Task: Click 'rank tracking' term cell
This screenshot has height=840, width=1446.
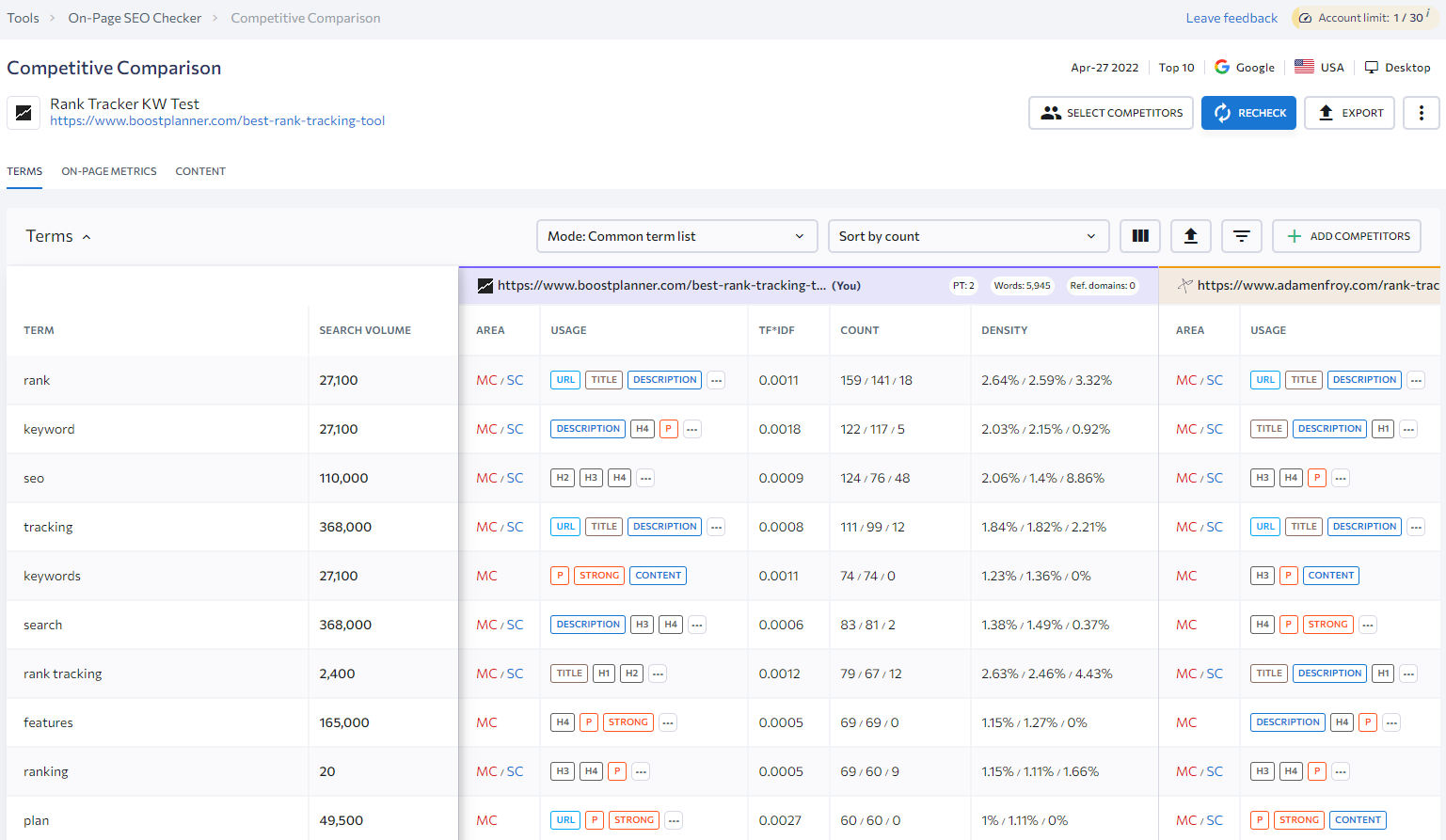Action: coord(63,674)
